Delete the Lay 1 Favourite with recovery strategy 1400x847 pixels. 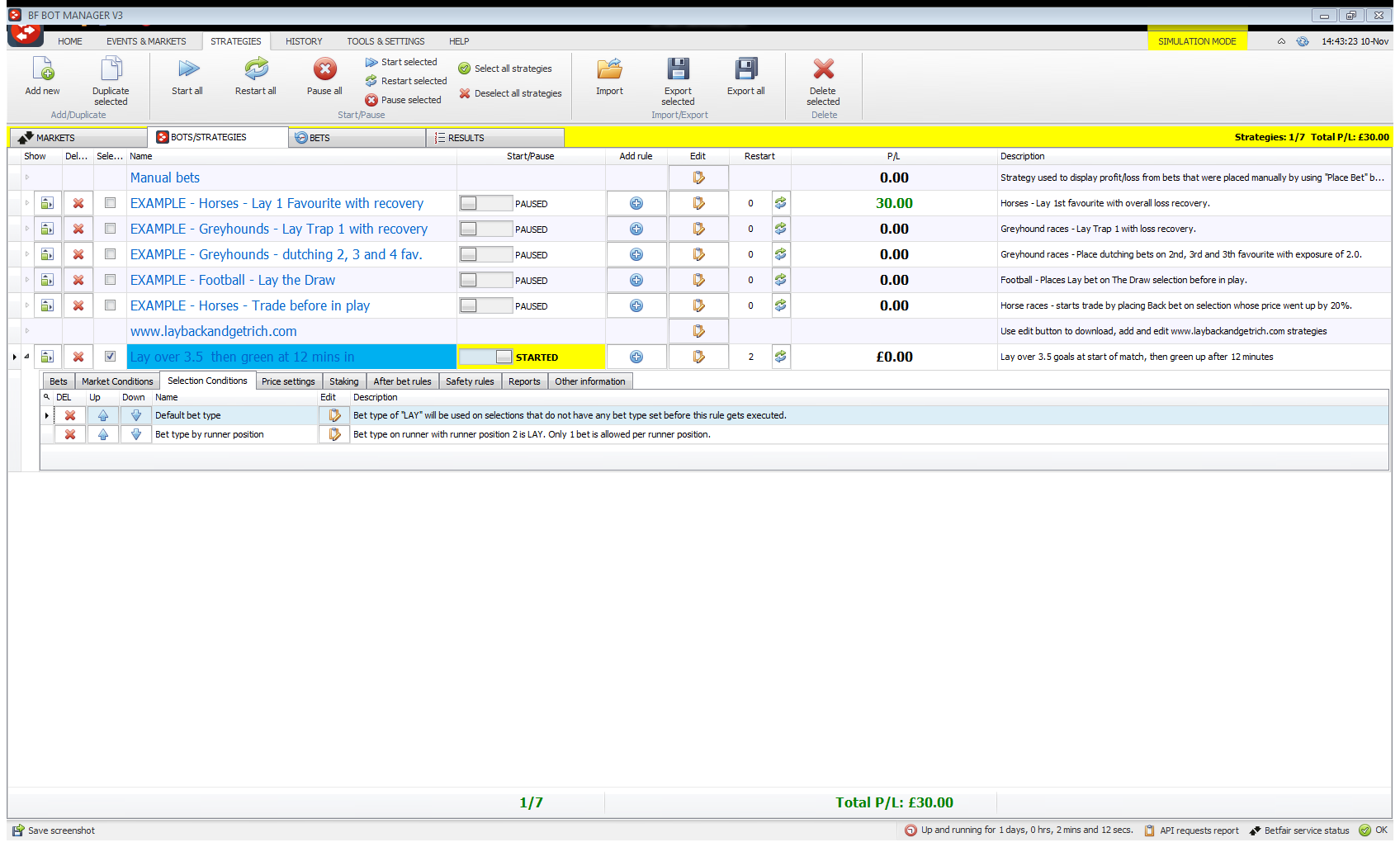click(78, 203)
